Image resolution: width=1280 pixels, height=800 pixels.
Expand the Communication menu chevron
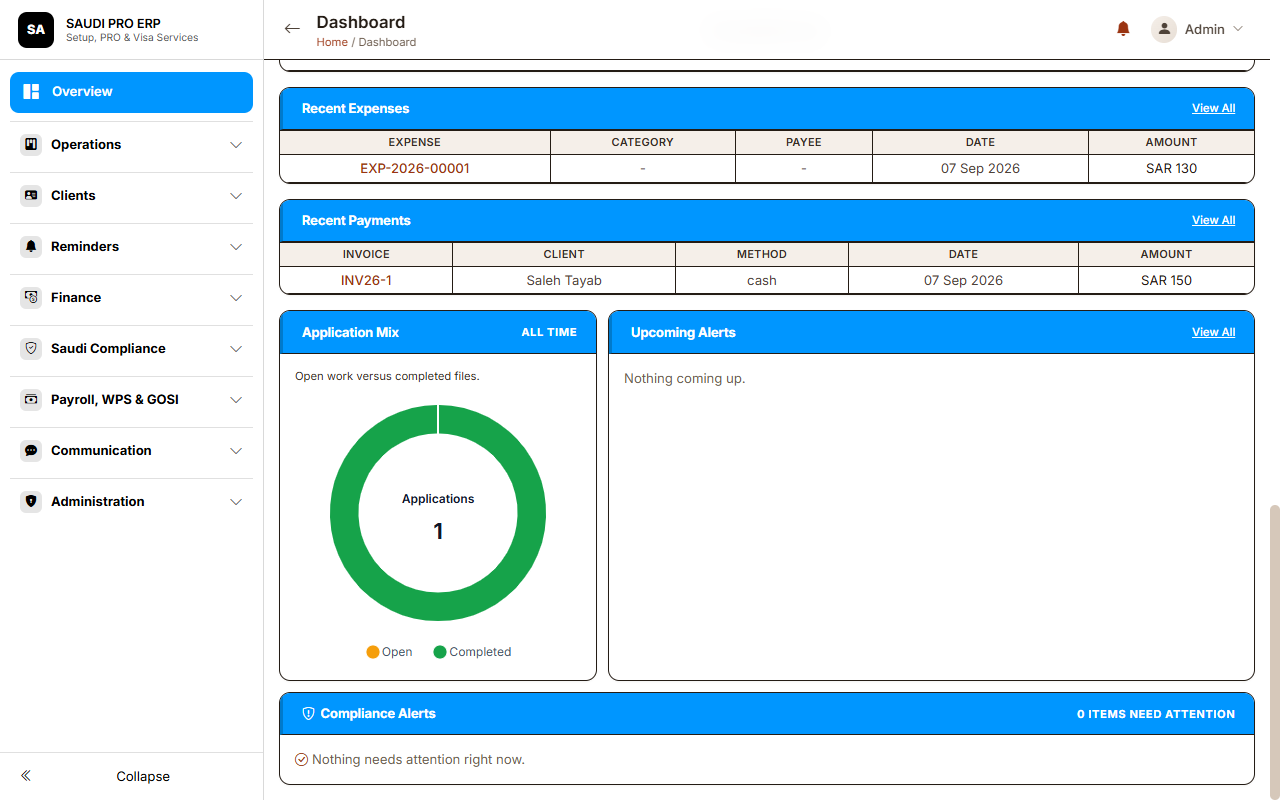236,451
